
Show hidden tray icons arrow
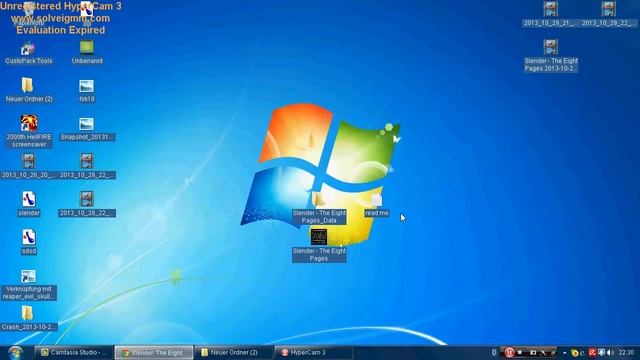point(565,353)
